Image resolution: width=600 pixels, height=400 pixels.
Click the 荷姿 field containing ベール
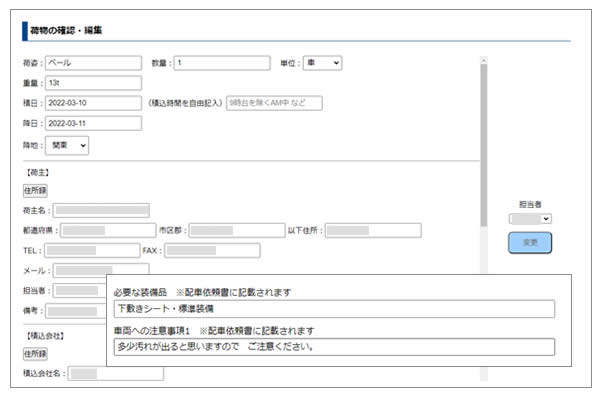point(94,63)
